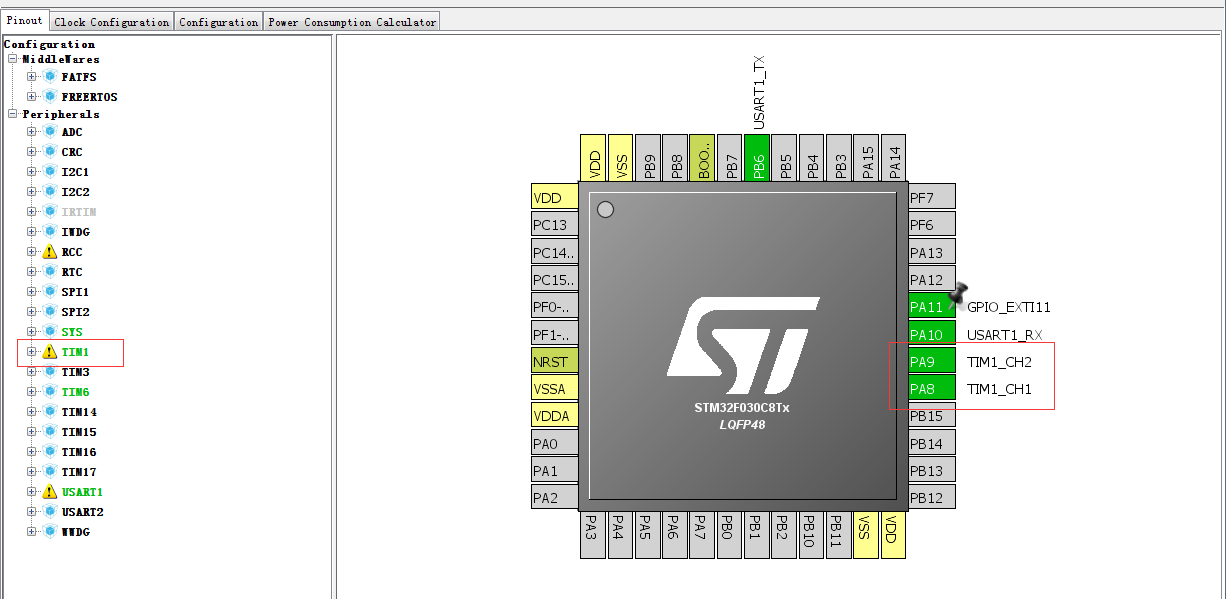Select the green PA9 pin
This screenshot has height=599, width=1226.
point(931,362)
